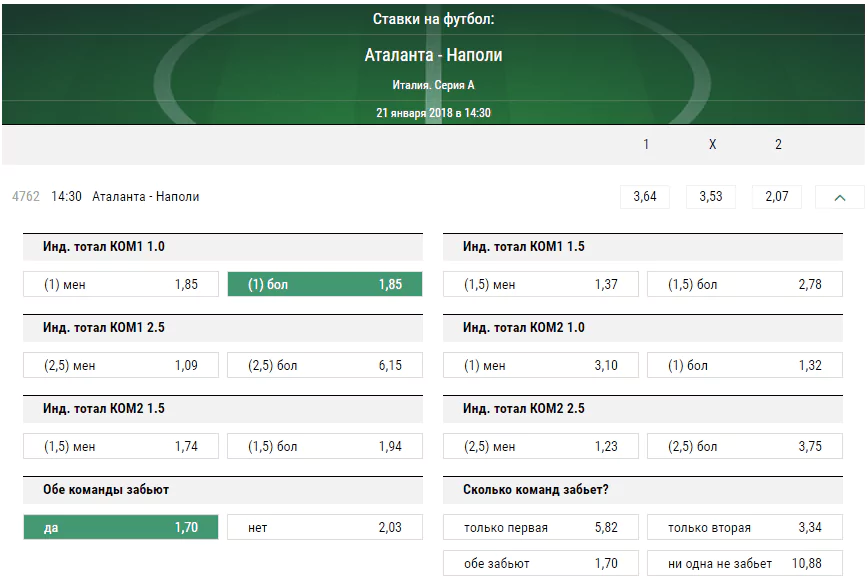Viewport: 868px width, 585px height.
Task: Deselect the highlighted (1) бол 1,85 bet
Action: [x=325, y=284]
